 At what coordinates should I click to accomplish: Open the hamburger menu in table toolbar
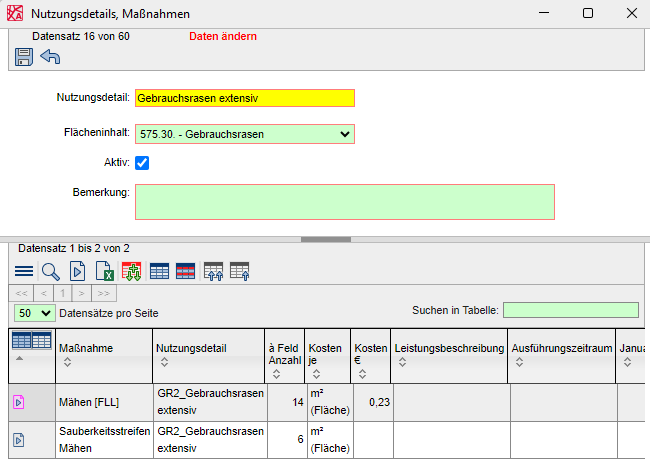(x=24, y=271)
